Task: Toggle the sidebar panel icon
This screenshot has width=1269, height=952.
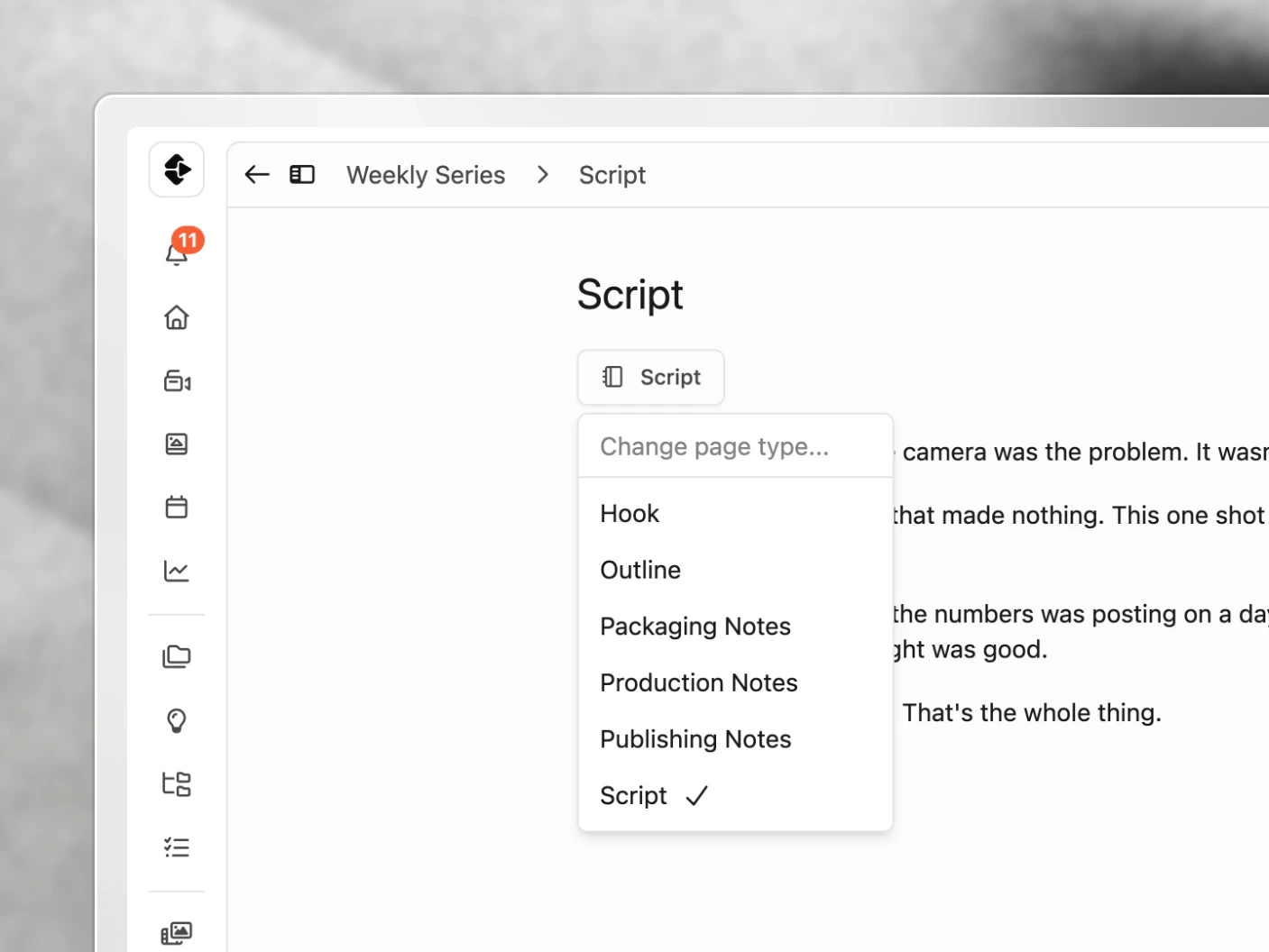Action: 302,175
